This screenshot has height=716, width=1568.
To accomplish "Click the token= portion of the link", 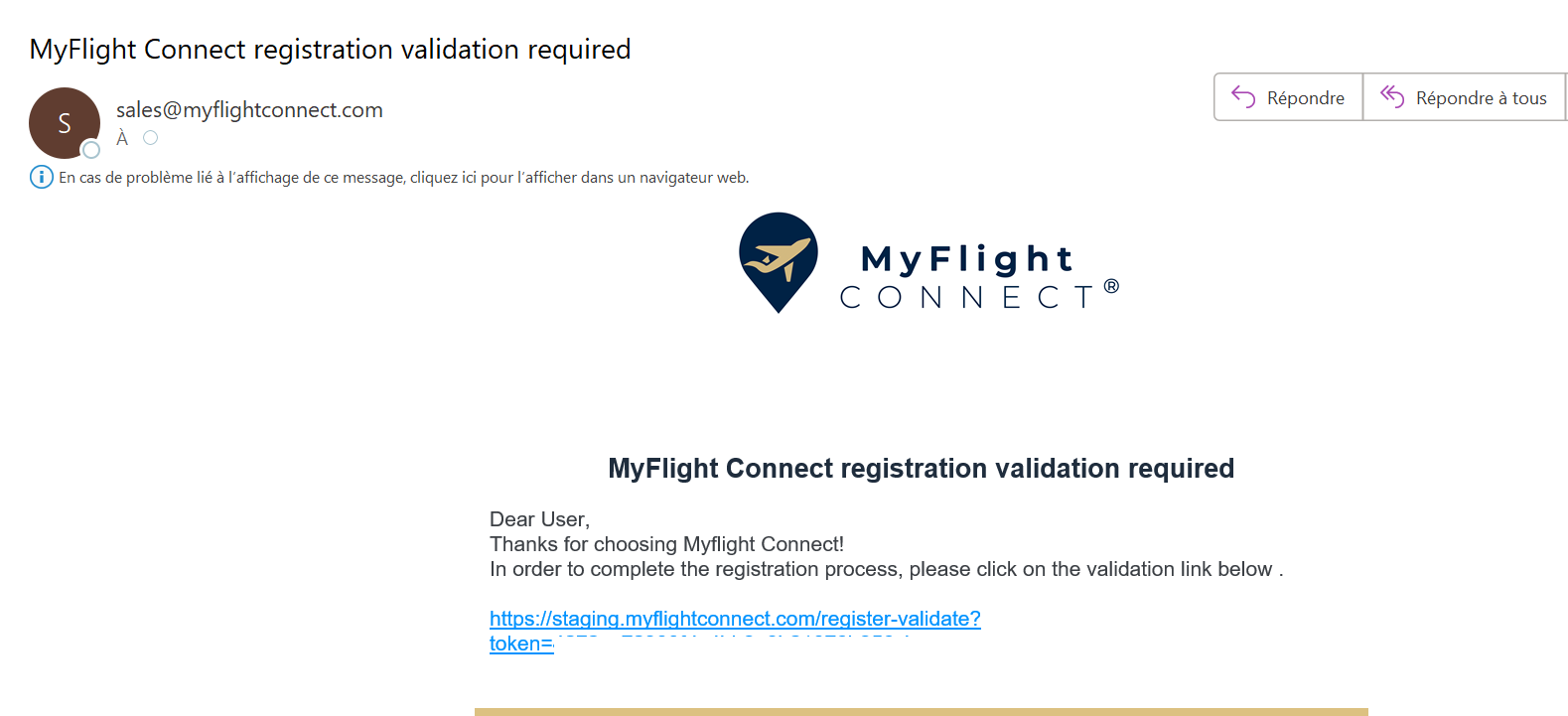I will (x=521, y=644).
